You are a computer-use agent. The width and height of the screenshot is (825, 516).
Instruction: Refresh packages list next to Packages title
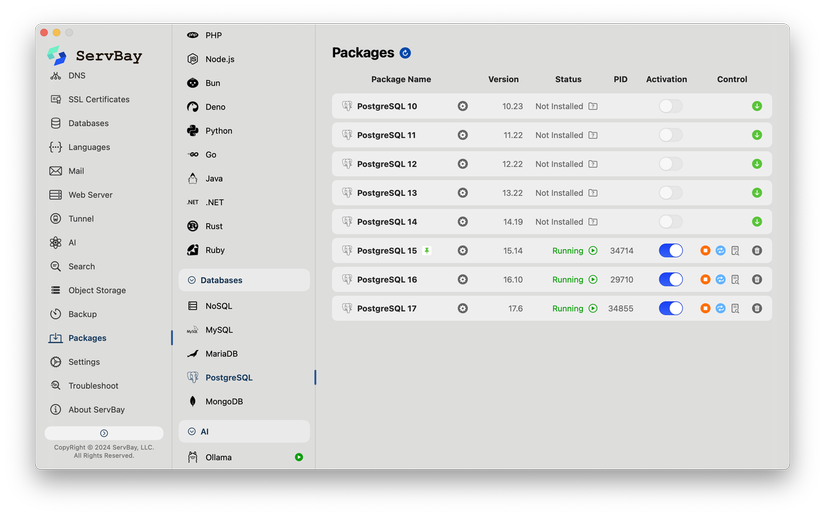click(405, 53)
